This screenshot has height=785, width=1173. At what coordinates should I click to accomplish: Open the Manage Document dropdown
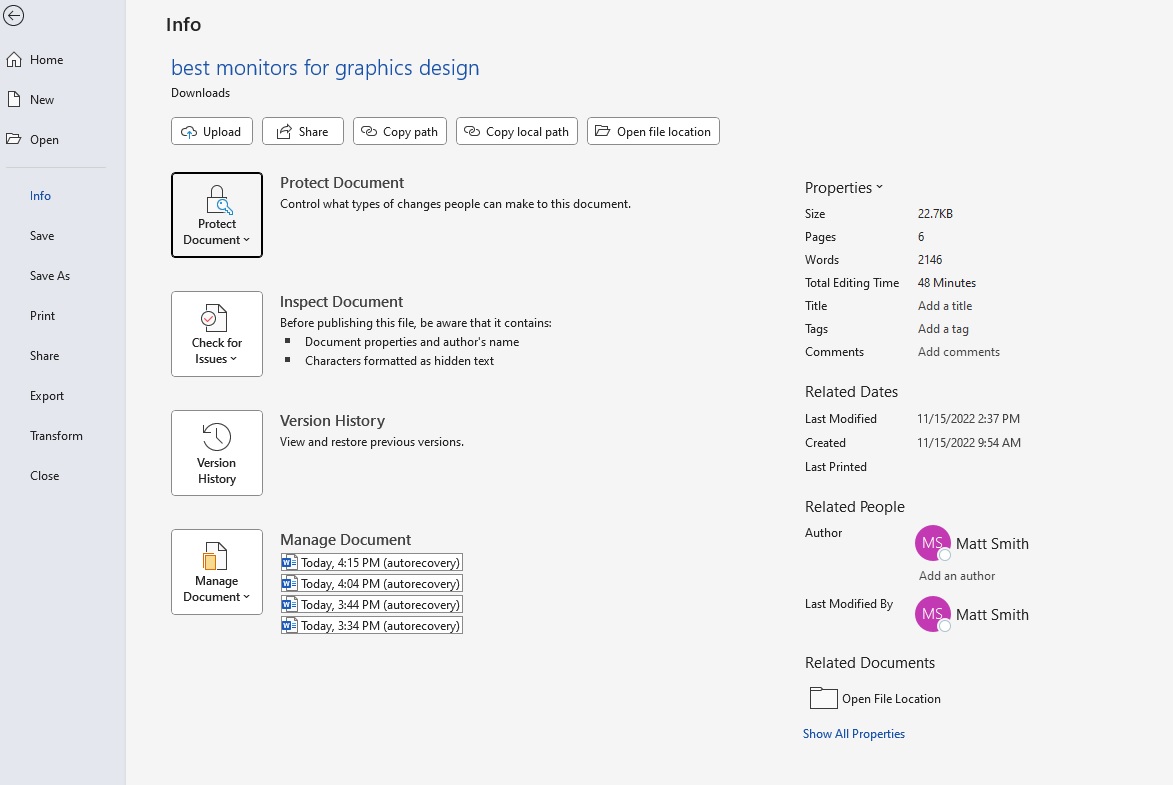[x=217, y=572]
